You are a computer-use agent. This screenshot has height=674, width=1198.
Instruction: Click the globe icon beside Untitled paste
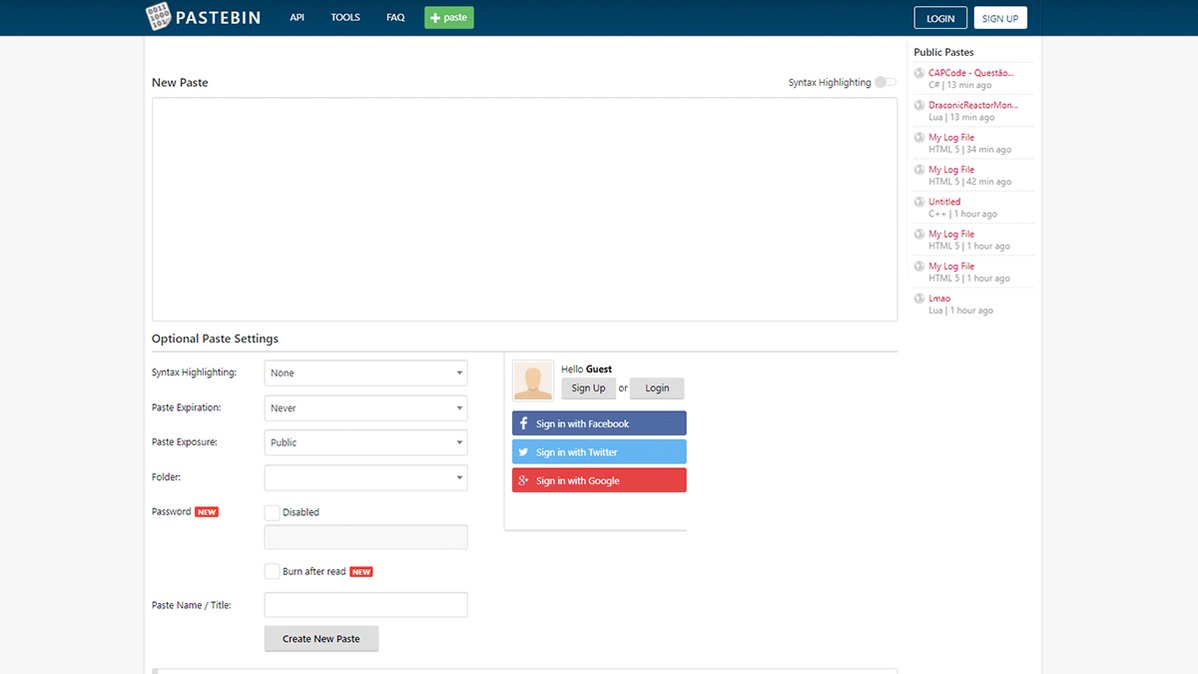pyautogui.click(x=919, y=202)
